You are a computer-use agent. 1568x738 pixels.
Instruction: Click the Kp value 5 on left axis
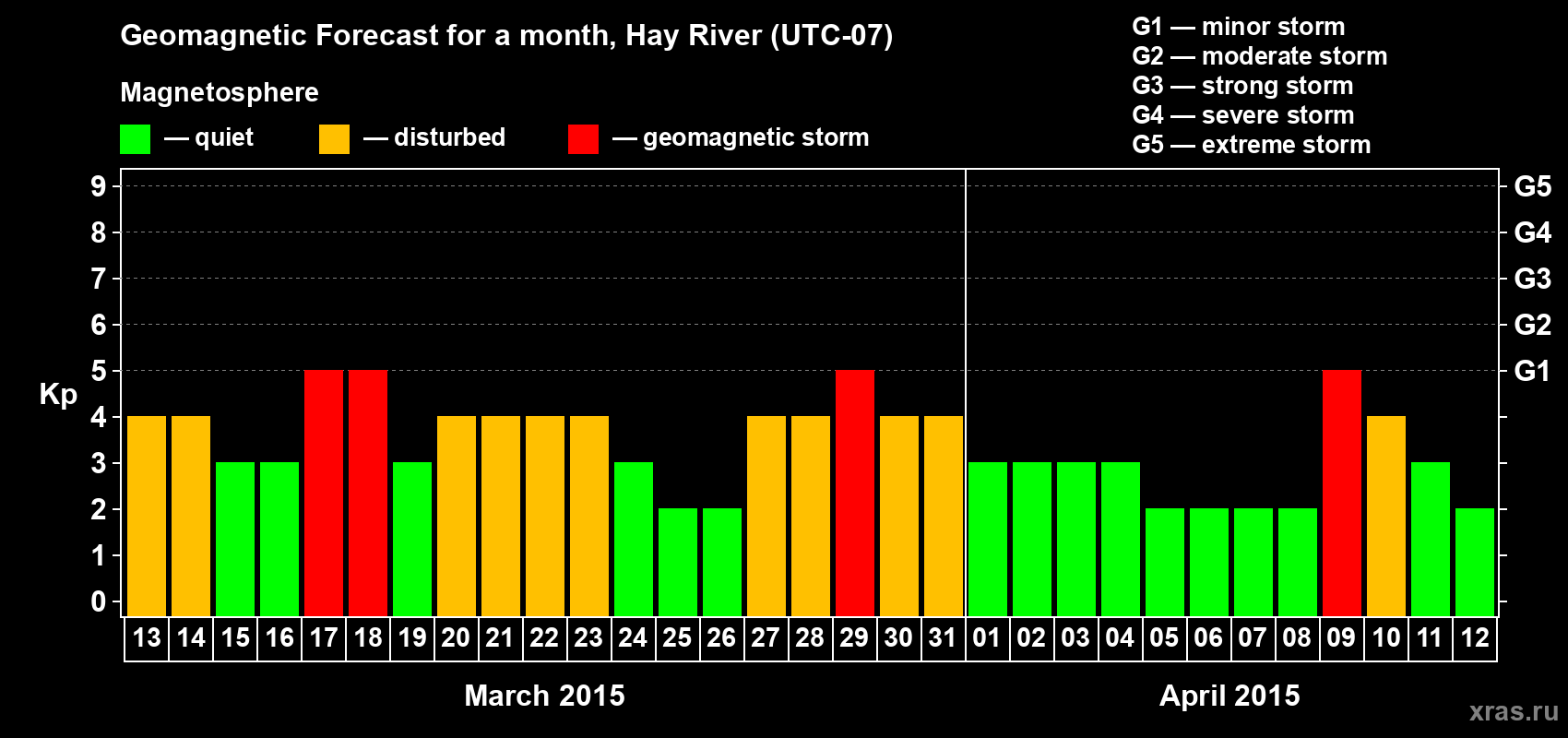coord(99,371)
